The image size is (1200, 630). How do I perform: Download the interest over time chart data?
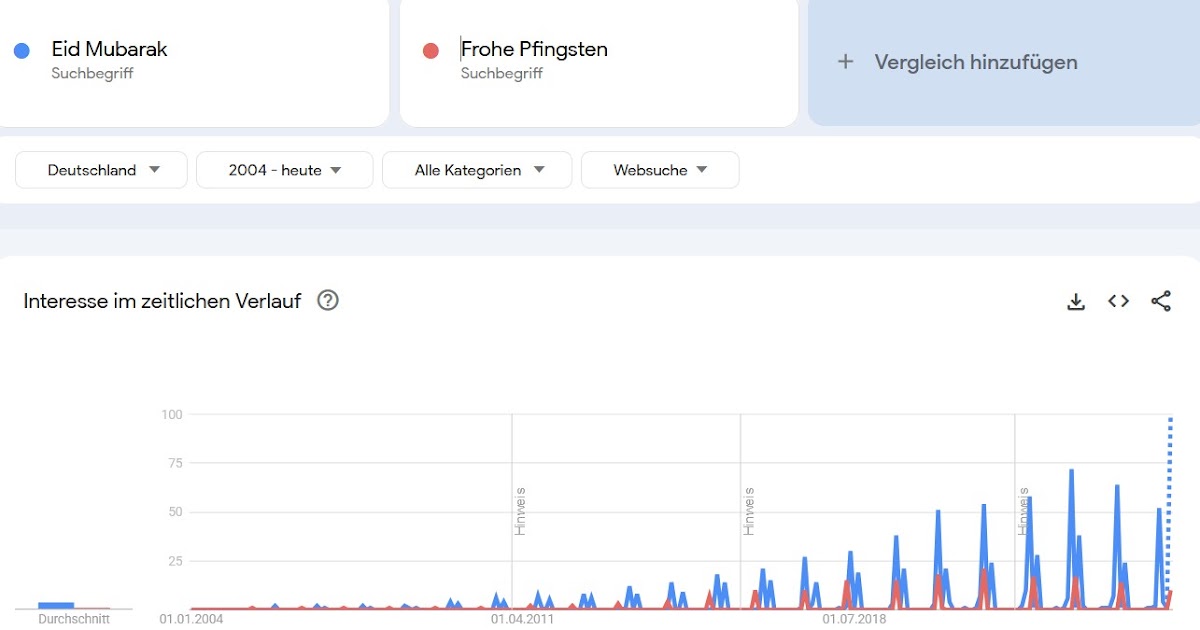[x=1076, y=301]
